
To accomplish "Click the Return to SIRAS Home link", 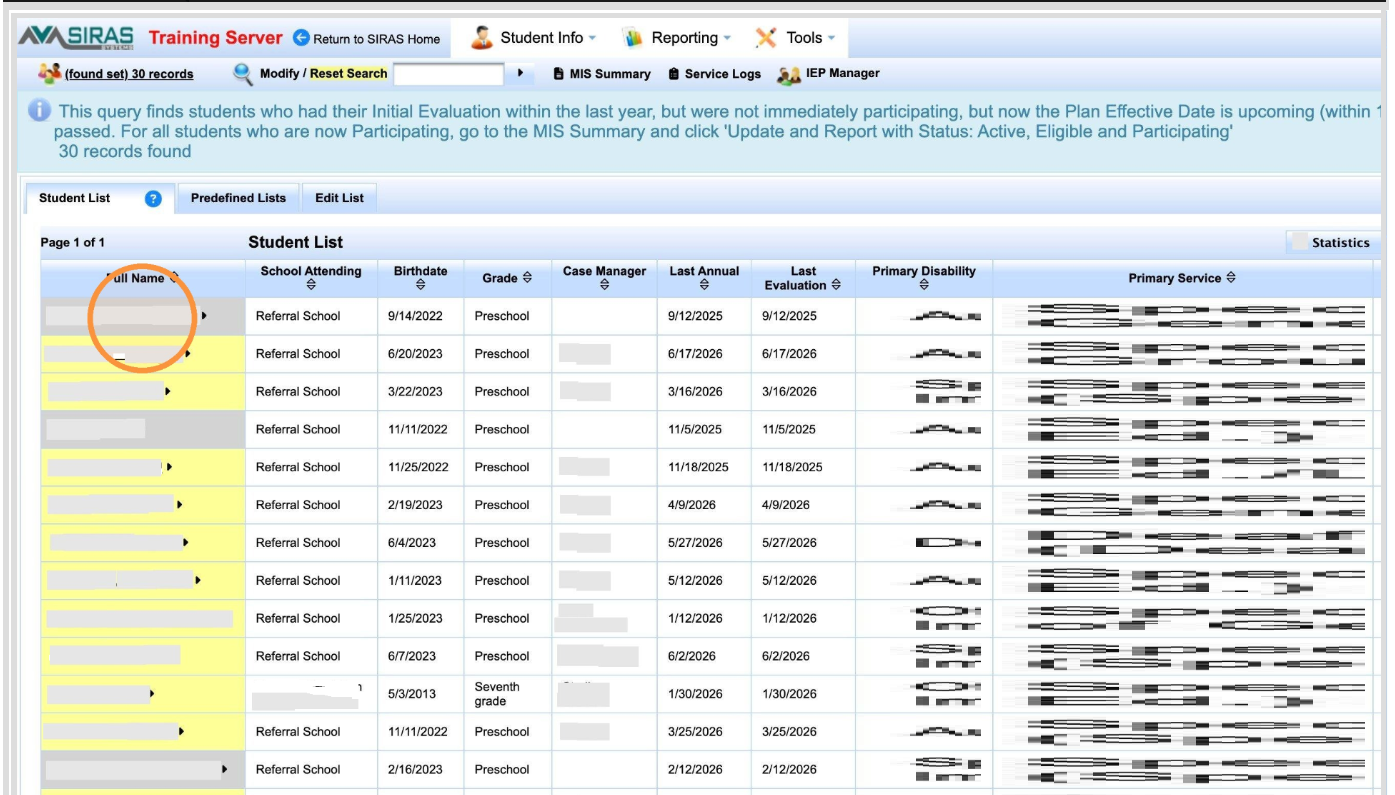I will pos(377,39).
